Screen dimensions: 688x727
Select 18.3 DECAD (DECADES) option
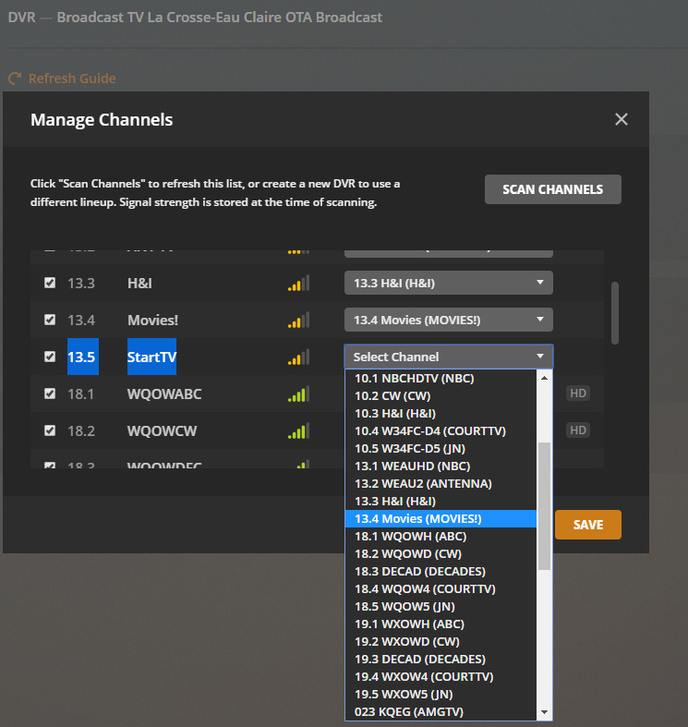pyautogui.click(x=441, y=571)
